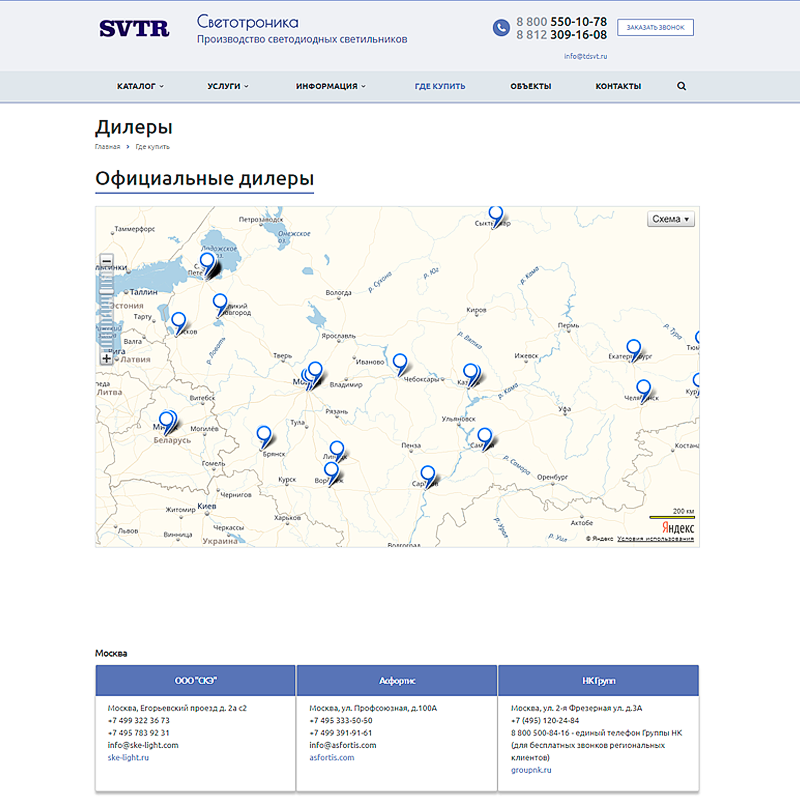Open the search magnifier icon
The height and width of the screenshot is (800, 800).
tap(681, 86)
